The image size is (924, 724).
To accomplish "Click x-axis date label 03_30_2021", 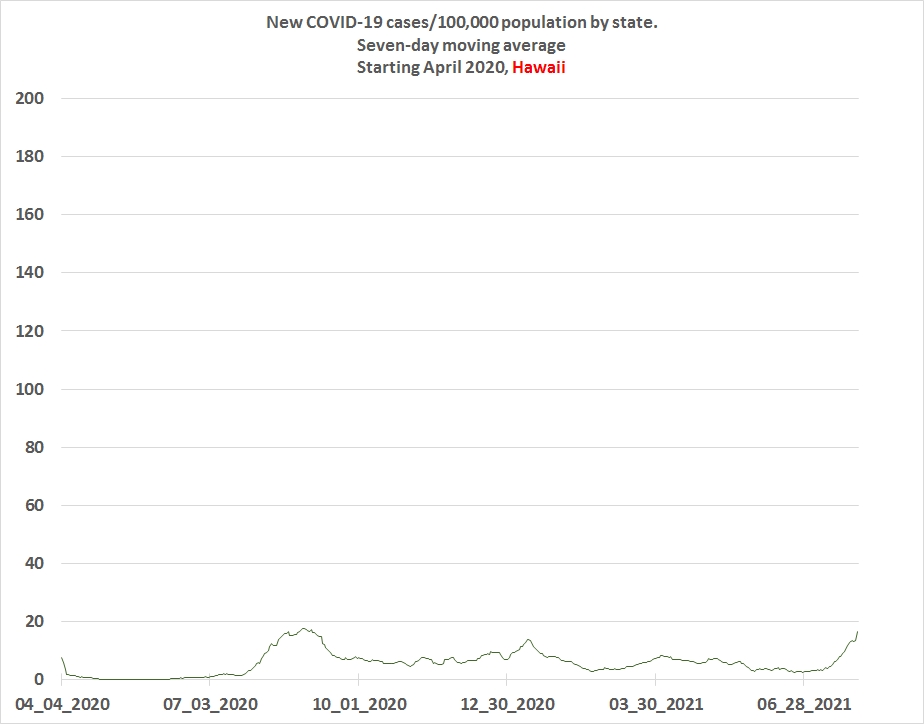I will [656, 704].
